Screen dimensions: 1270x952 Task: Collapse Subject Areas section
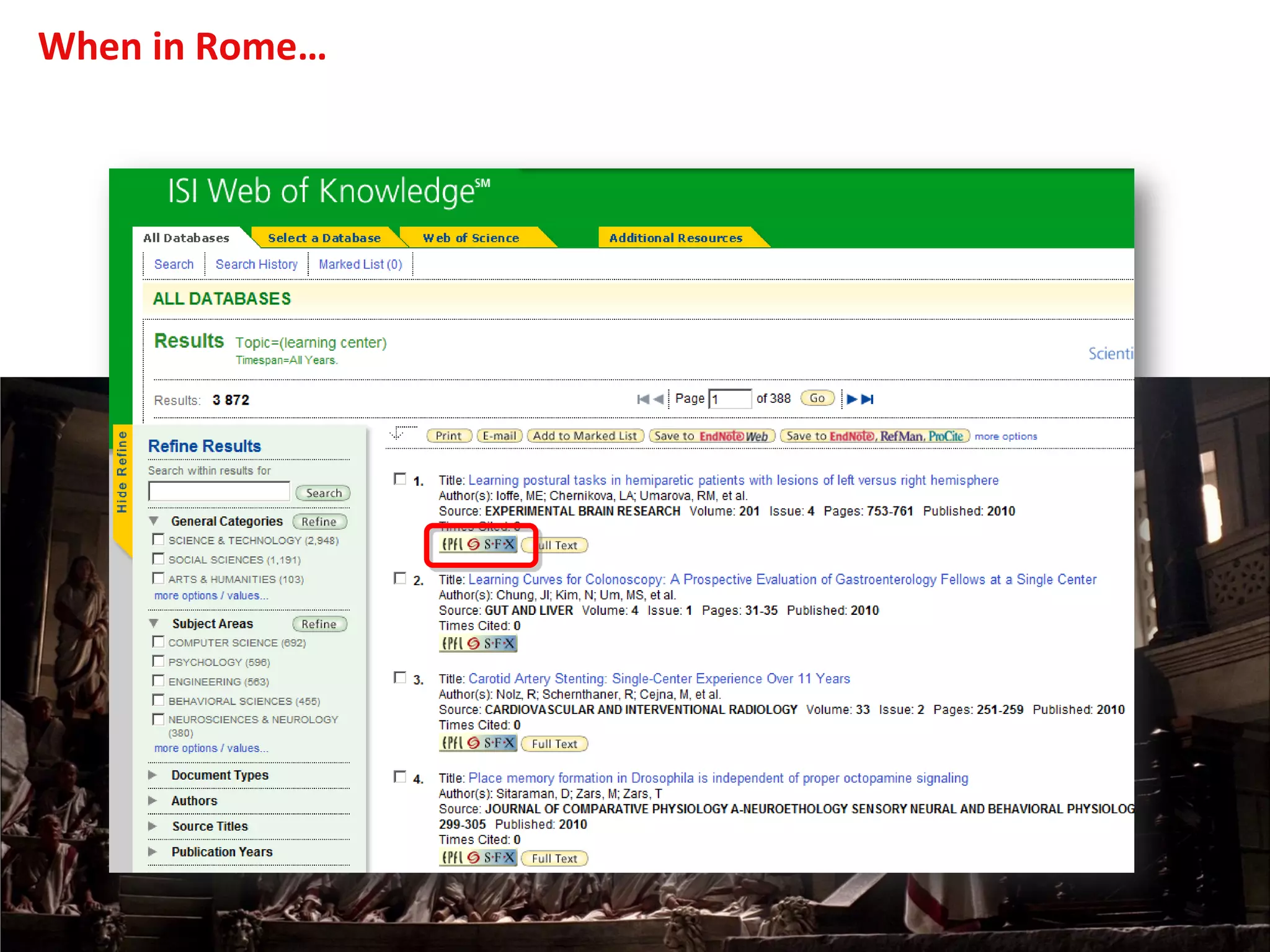[154, 624]
